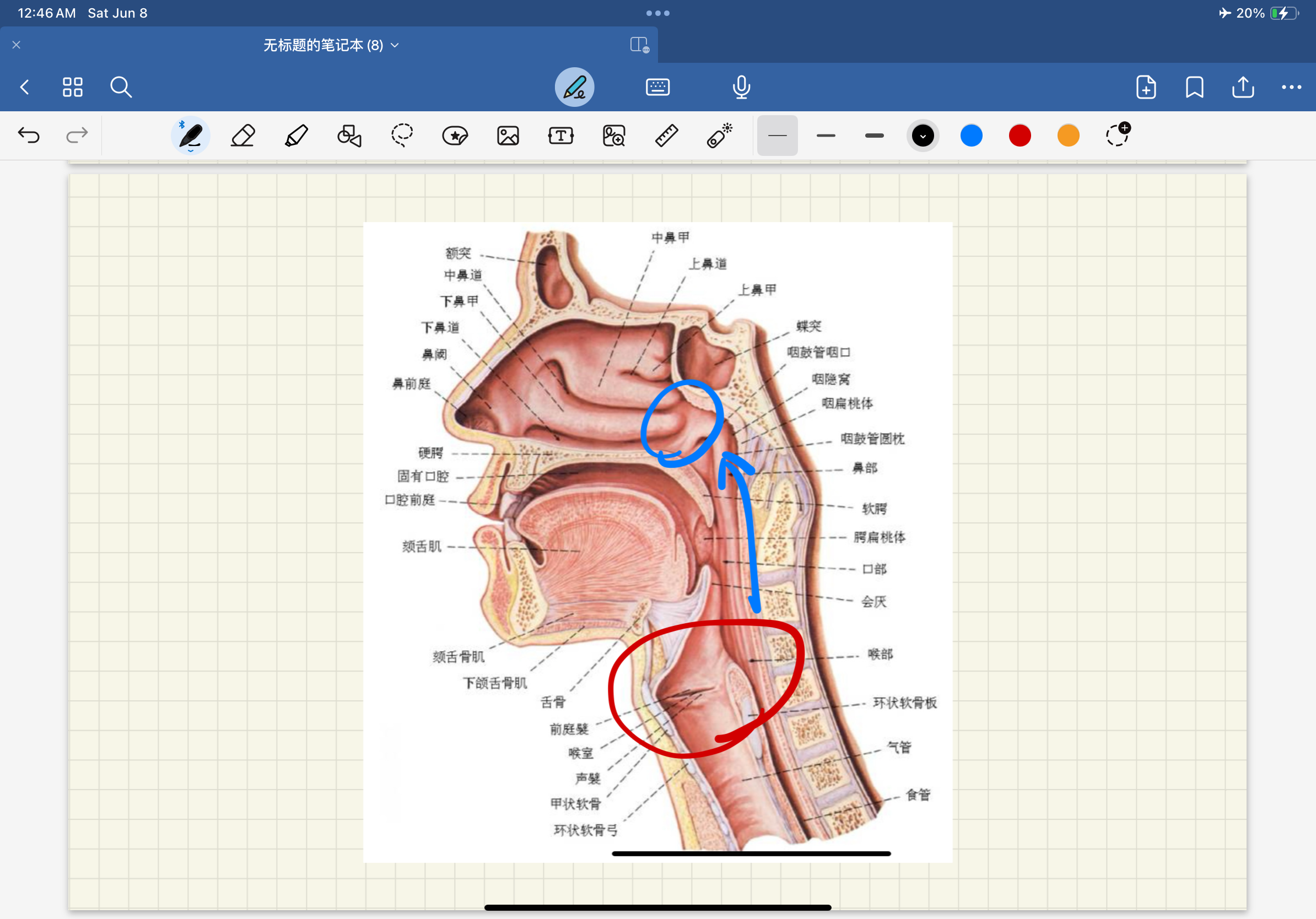Open the Elements sticker tool
Image resolution: width=1316 pixels, height=919 pixels.
(x=455, y=136)
